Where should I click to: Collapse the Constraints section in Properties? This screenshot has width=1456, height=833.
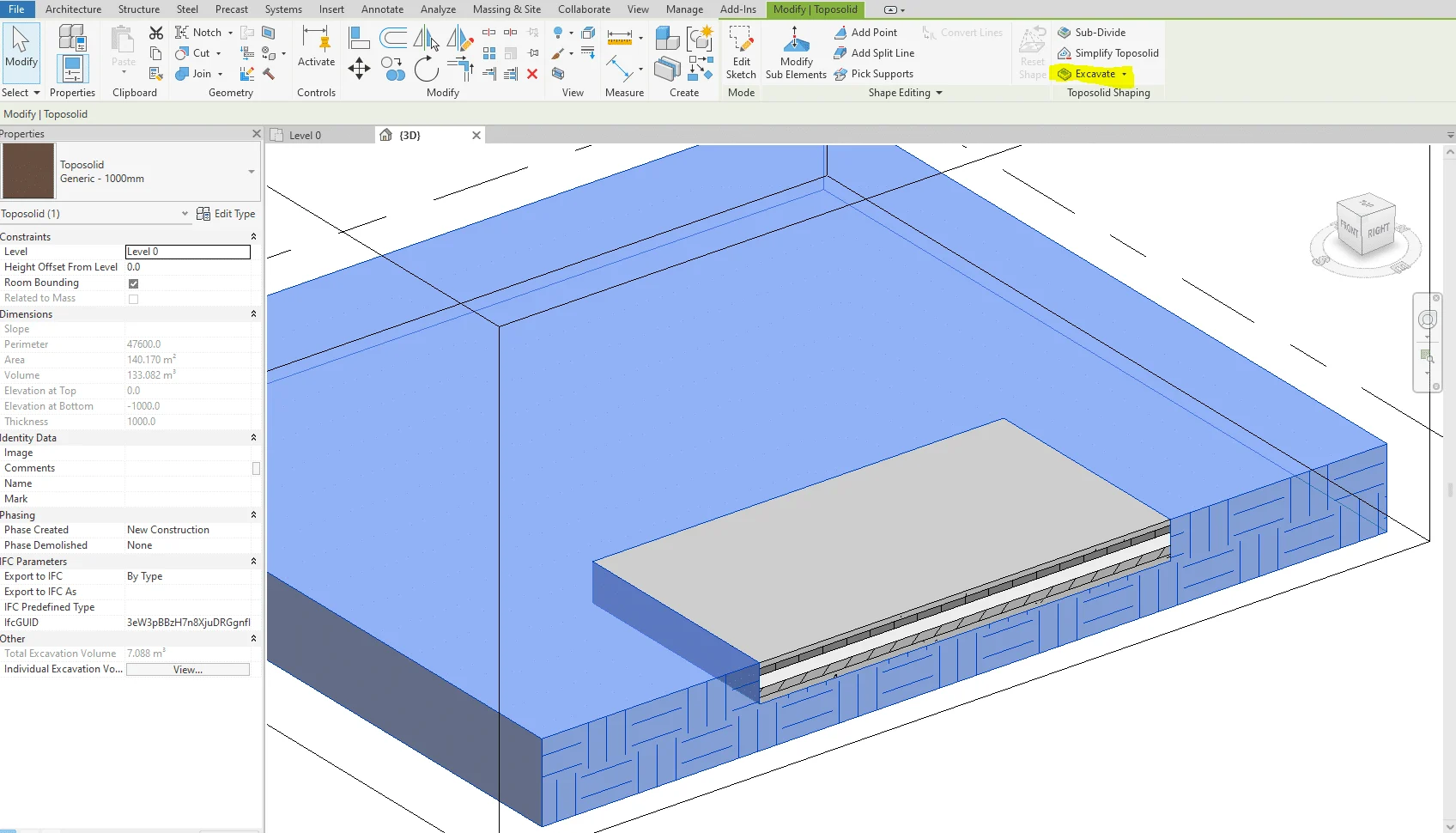point(253,237)
